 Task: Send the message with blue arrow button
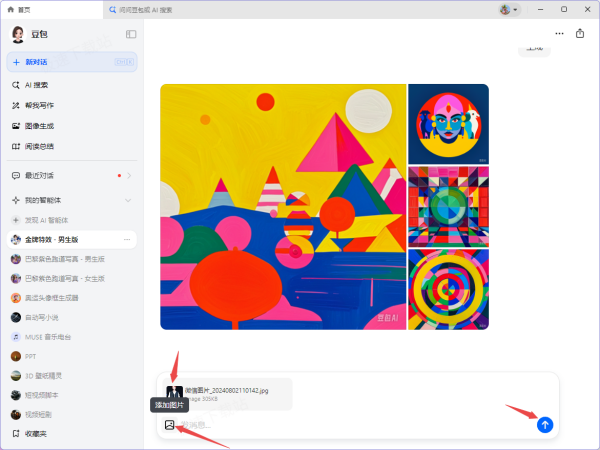pos(544,424)
